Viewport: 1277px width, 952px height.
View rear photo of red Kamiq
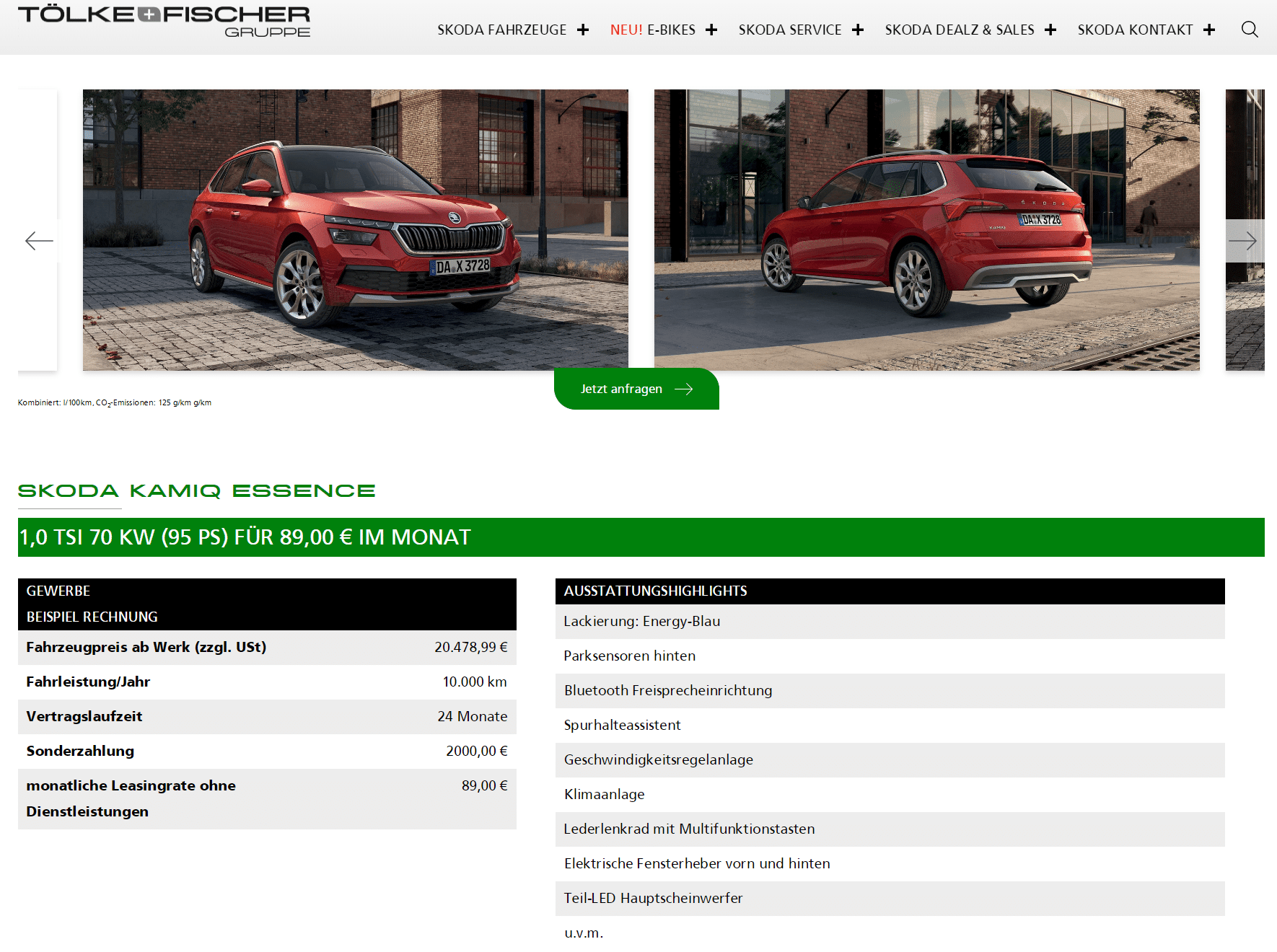tap(927, 230)
